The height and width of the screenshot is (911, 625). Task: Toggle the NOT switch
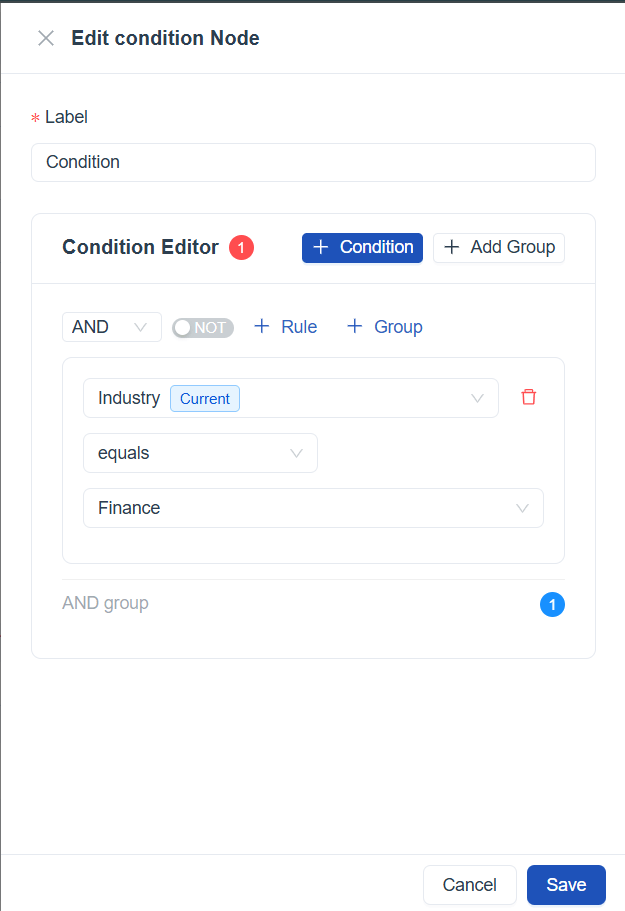pos(202,327)
